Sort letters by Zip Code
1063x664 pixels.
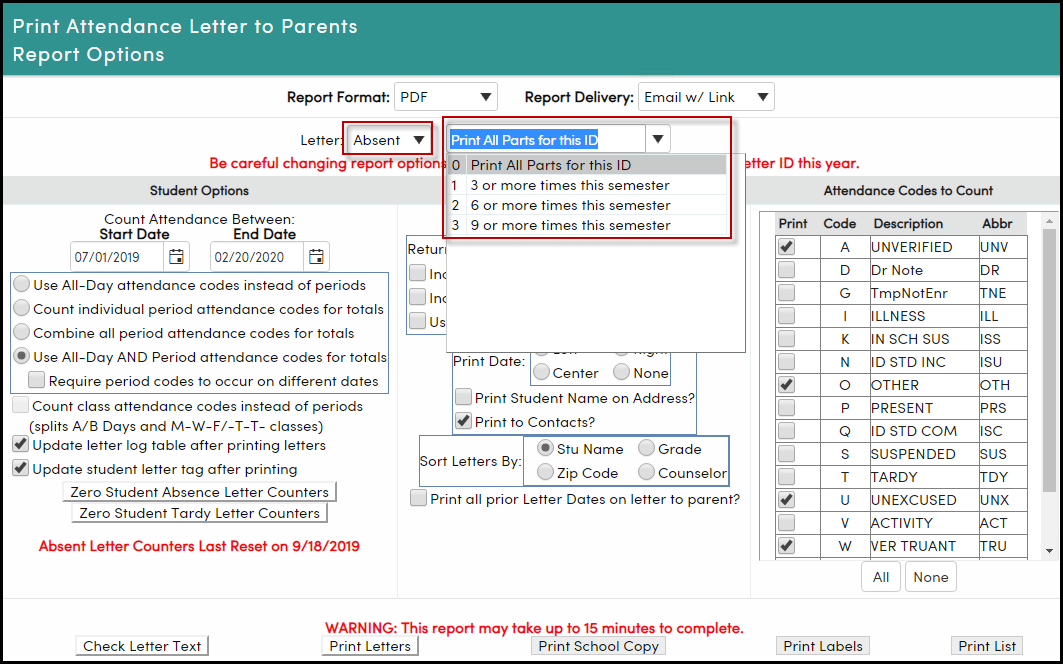[545, 472]
